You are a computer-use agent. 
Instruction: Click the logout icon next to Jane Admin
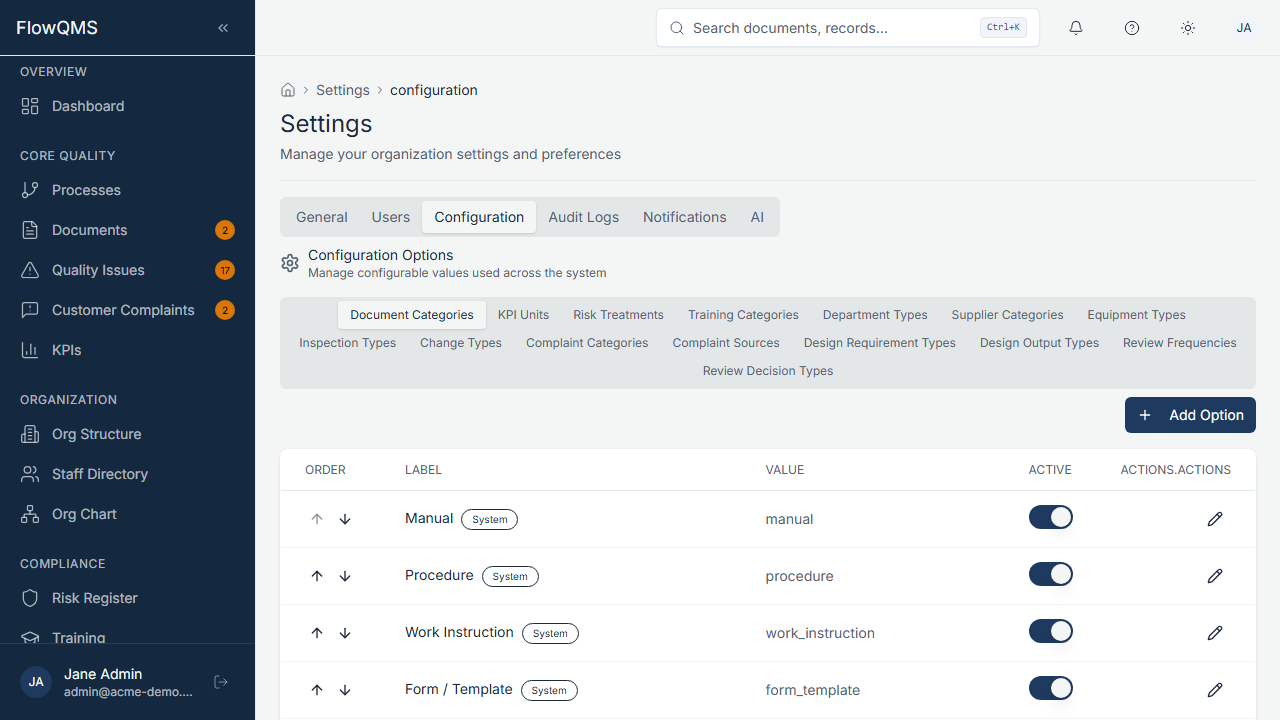coord(220,681)
